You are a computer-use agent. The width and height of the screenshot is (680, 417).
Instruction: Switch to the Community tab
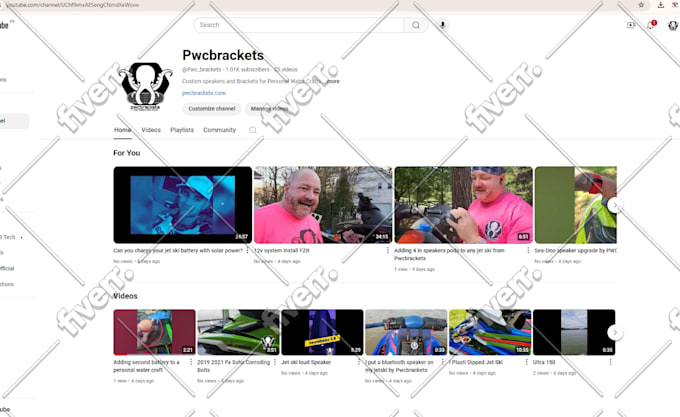pos(219,130)
